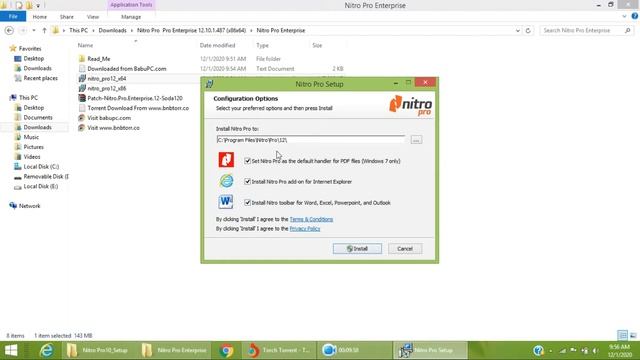Click This PC in the address breadcrumb

coord(78,31)
